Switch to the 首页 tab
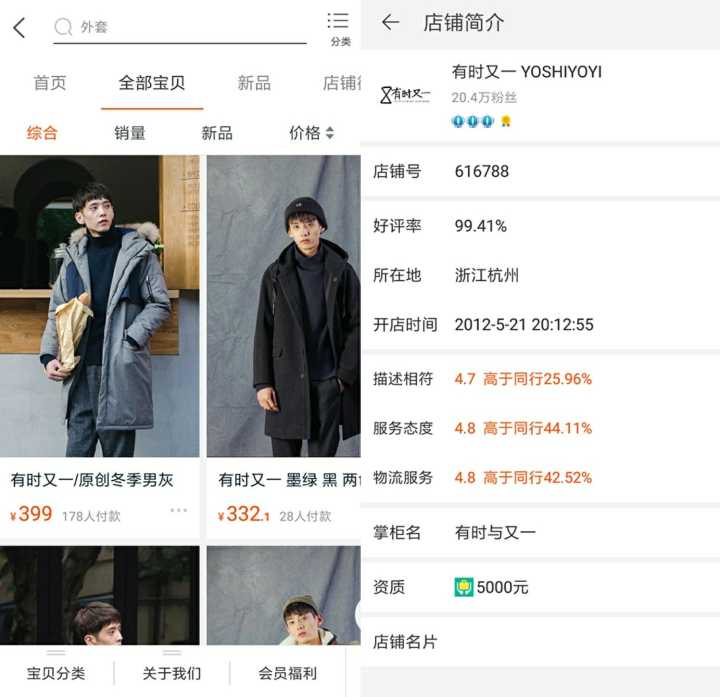The width and height of the screenshot is (720, 697). [x=50, y=83]
